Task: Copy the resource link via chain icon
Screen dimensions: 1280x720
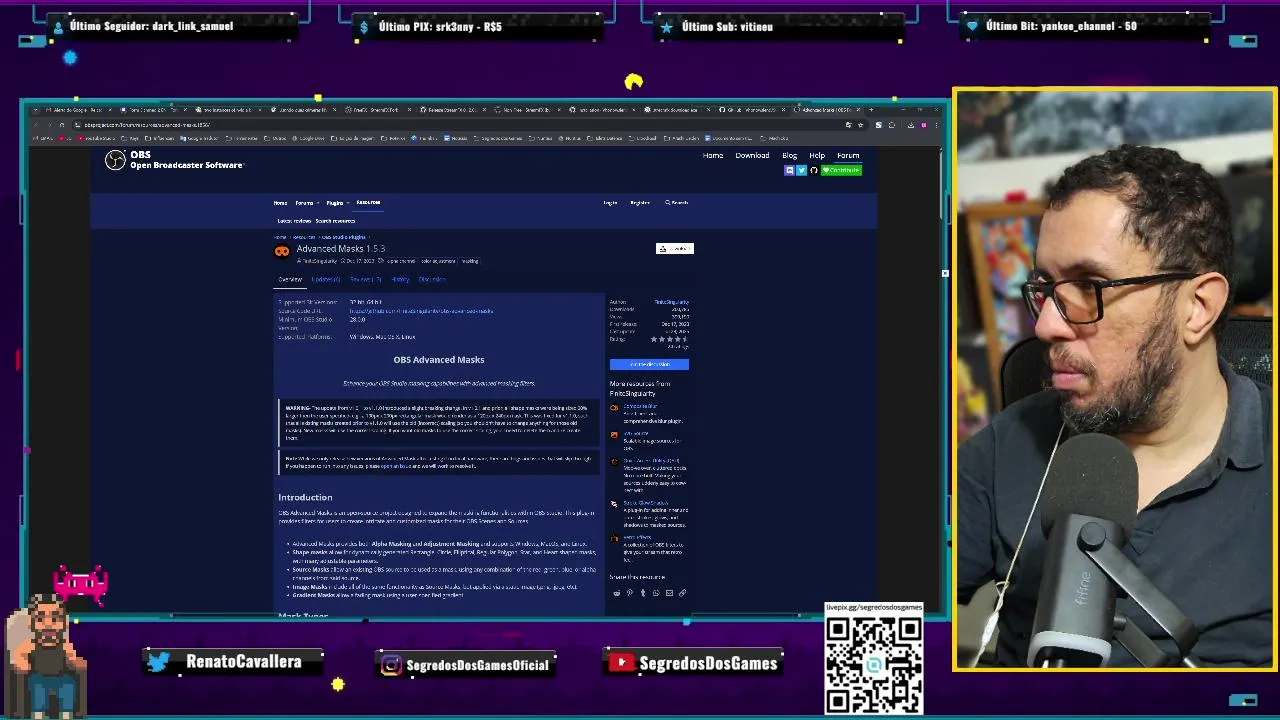Action: (682, 593)
